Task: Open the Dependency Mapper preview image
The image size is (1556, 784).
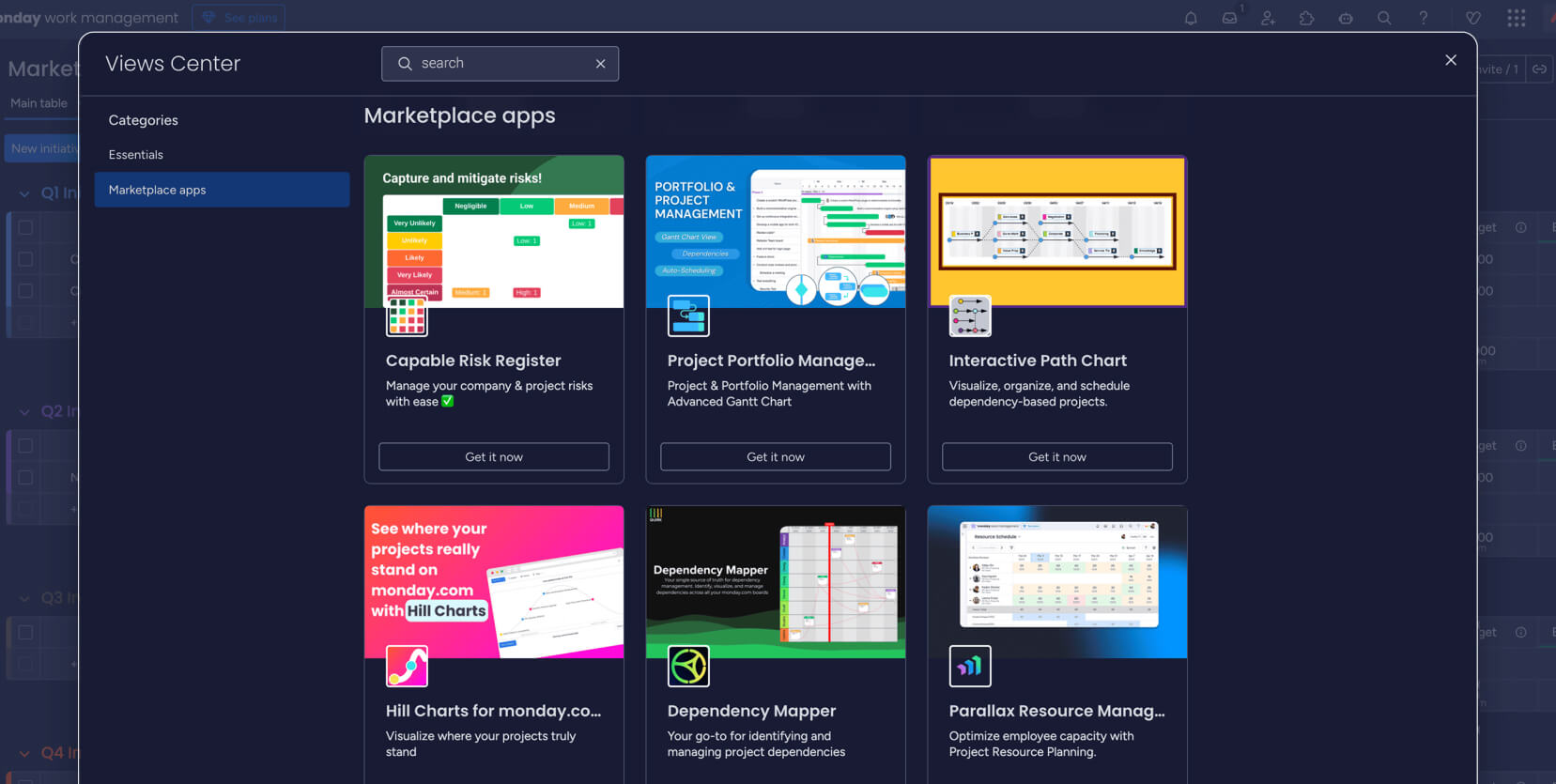Action: [x=776, y=582]
